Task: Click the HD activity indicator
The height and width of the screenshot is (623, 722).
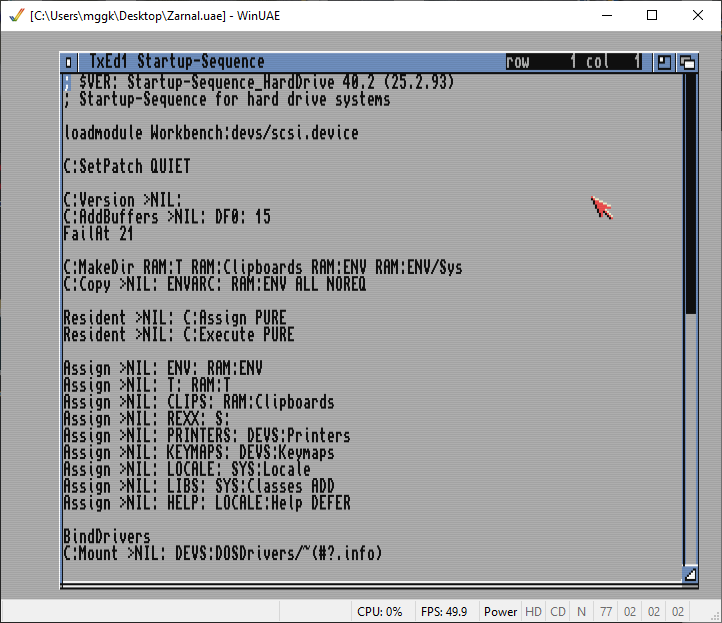Action: pos(533,611)
